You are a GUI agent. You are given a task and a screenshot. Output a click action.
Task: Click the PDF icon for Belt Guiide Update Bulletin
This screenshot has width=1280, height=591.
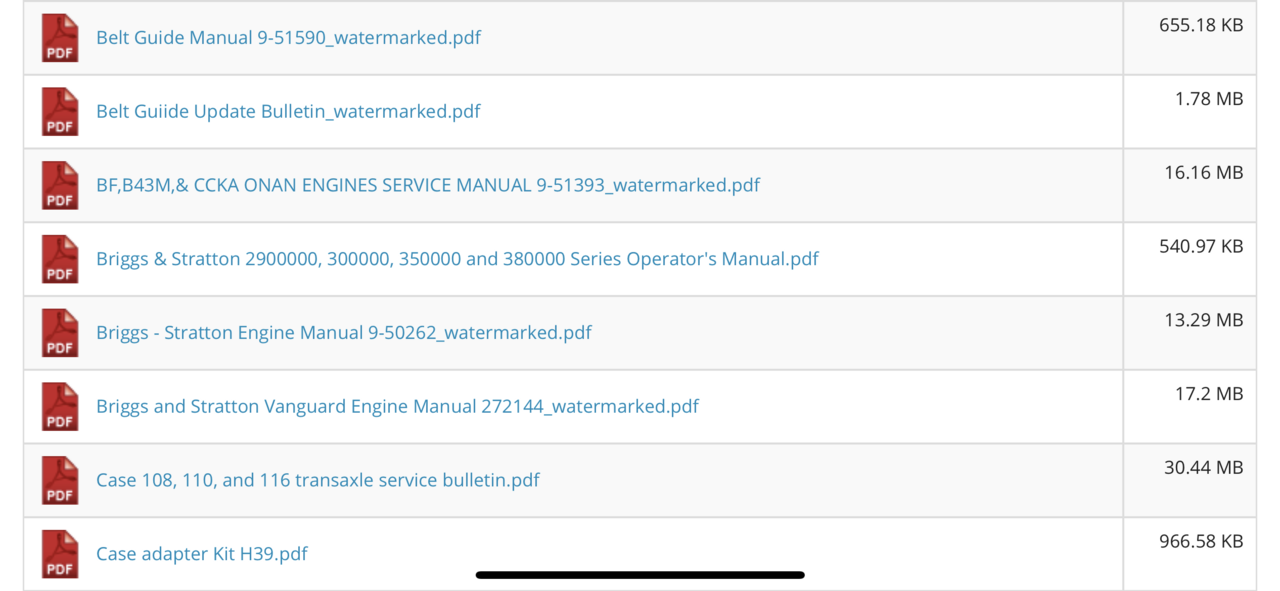coord(60,111)
